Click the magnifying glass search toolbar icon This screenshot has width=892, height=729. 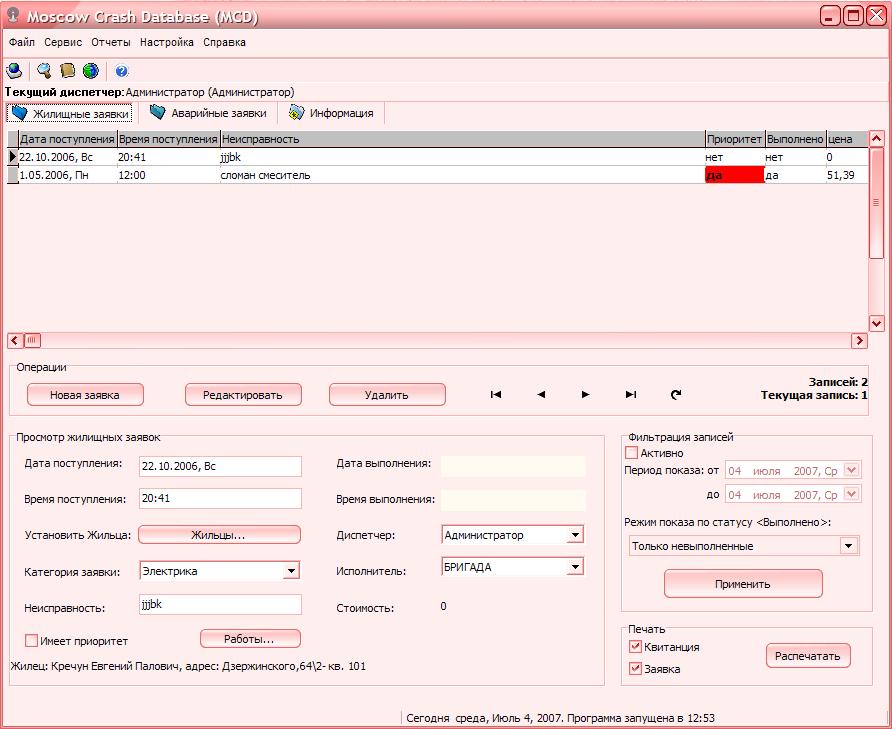[x=44, y=71]
